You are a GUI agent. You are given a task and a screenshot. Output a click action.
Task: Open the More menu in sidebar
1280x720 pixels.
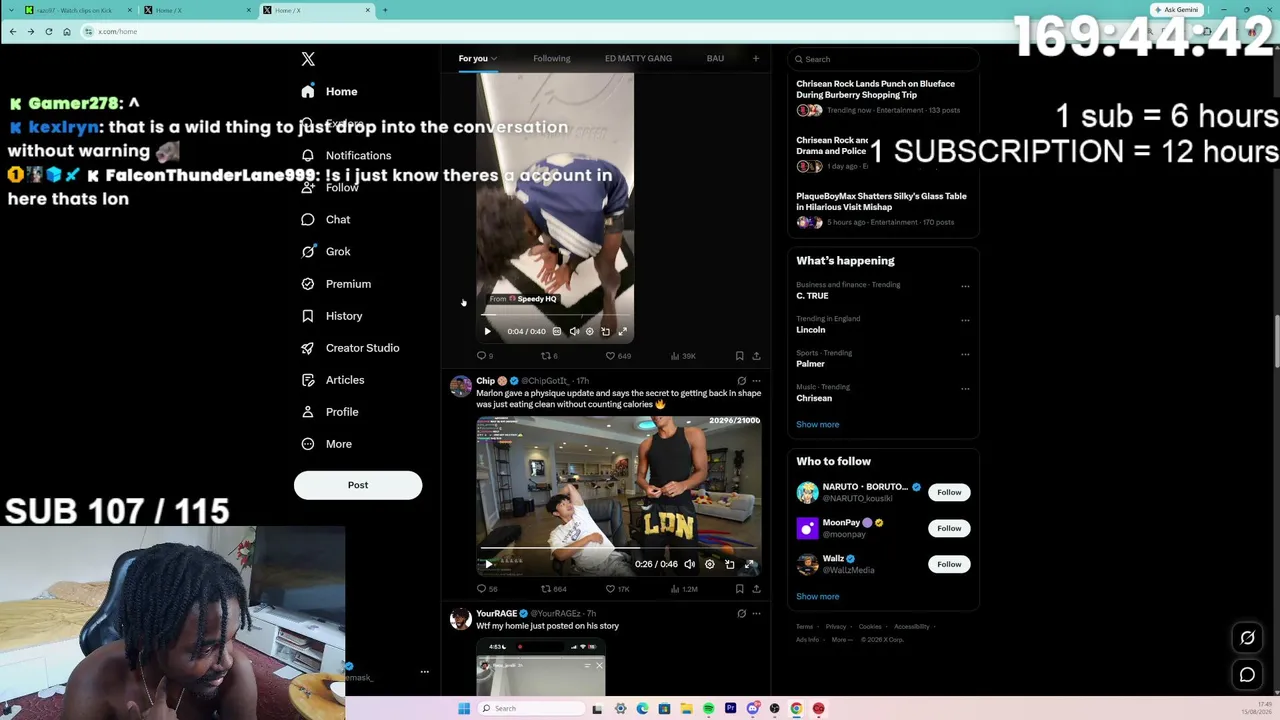click(x=326, y=443)
